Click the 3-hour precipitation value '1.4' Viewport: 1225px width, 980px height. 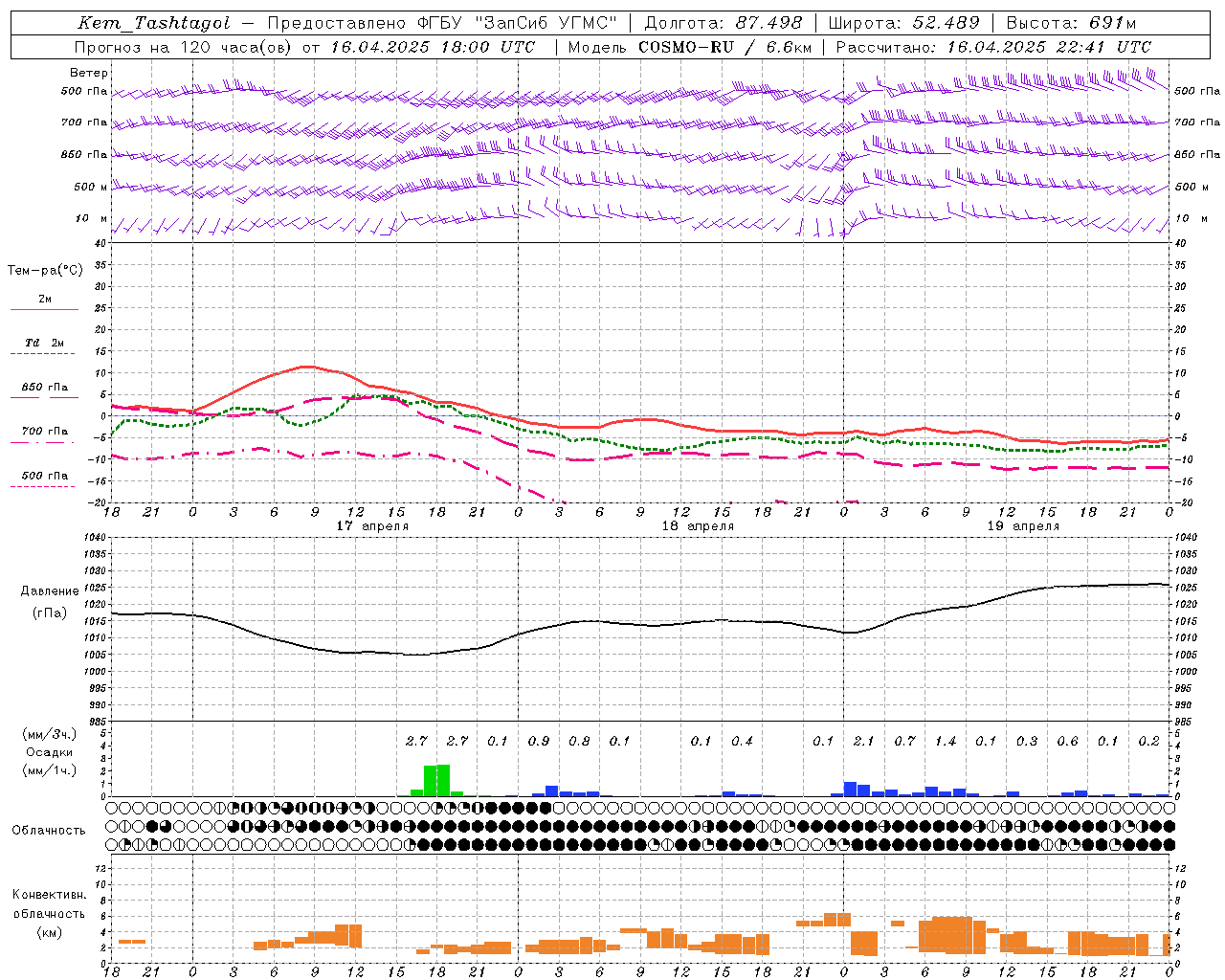pyautogui.click(x=946, y=741)
